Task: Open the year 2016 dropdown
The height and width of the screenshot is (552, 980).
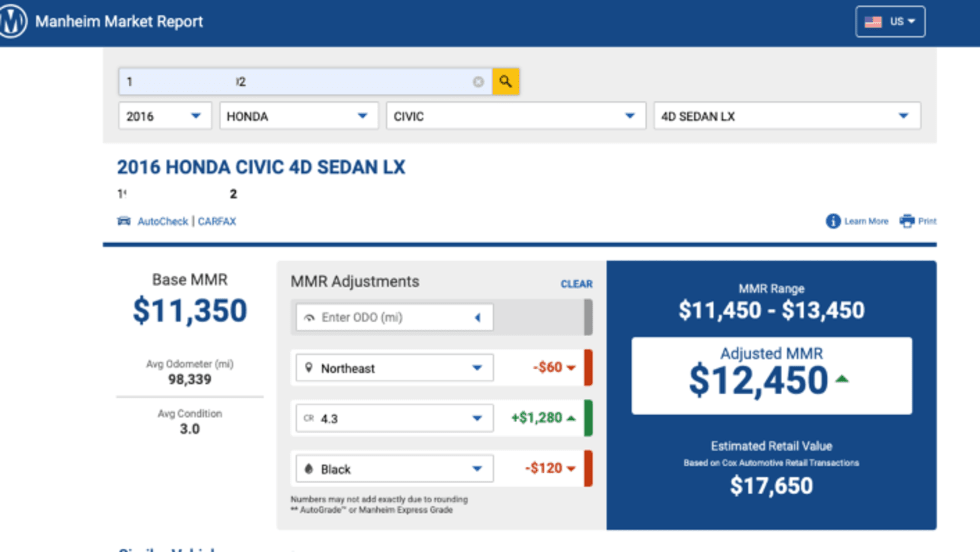Action: [165, 116]
